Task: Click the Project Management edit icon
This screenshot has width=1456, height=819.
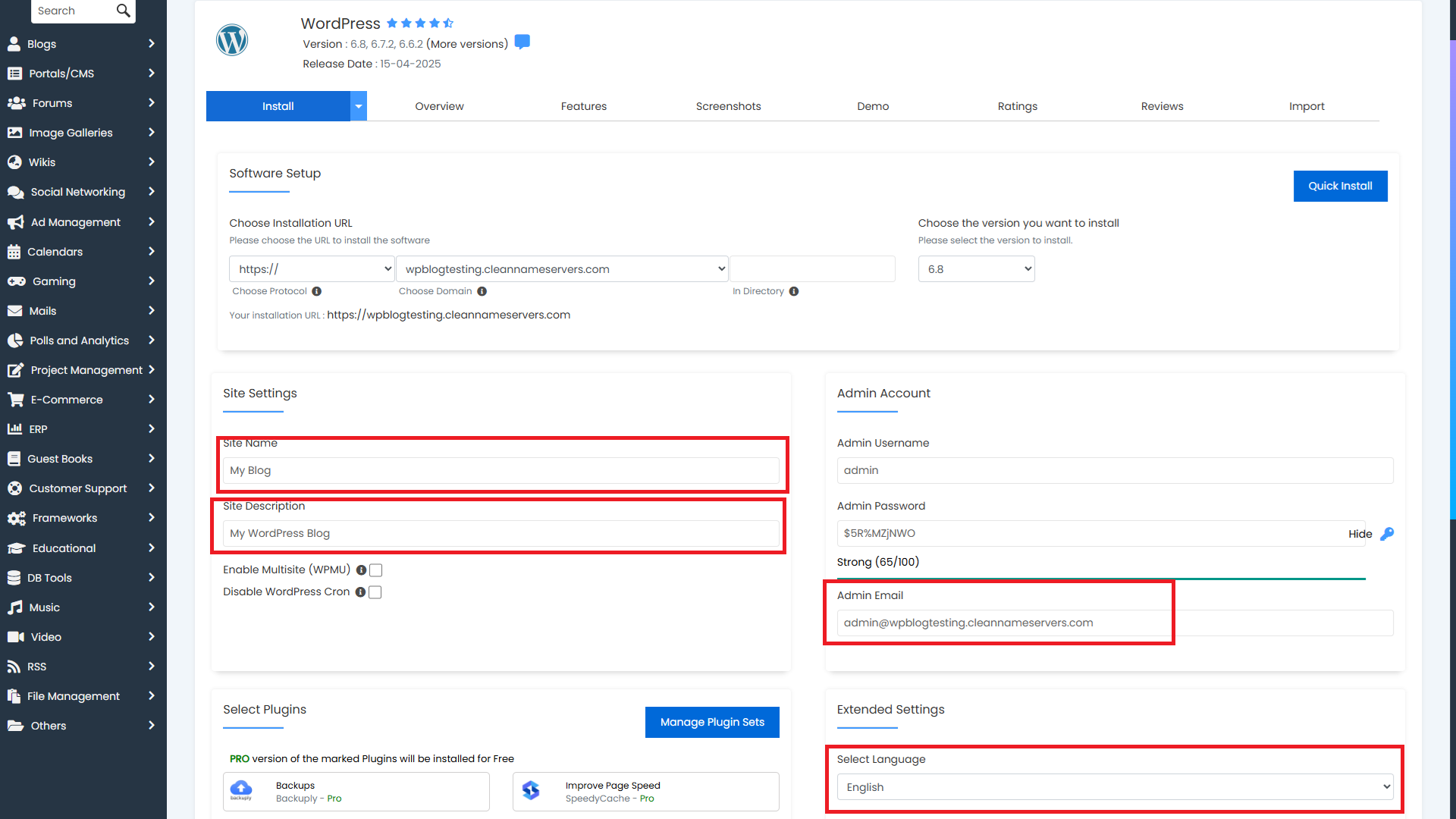Action: pyautogui.click(x=15, y=370)
